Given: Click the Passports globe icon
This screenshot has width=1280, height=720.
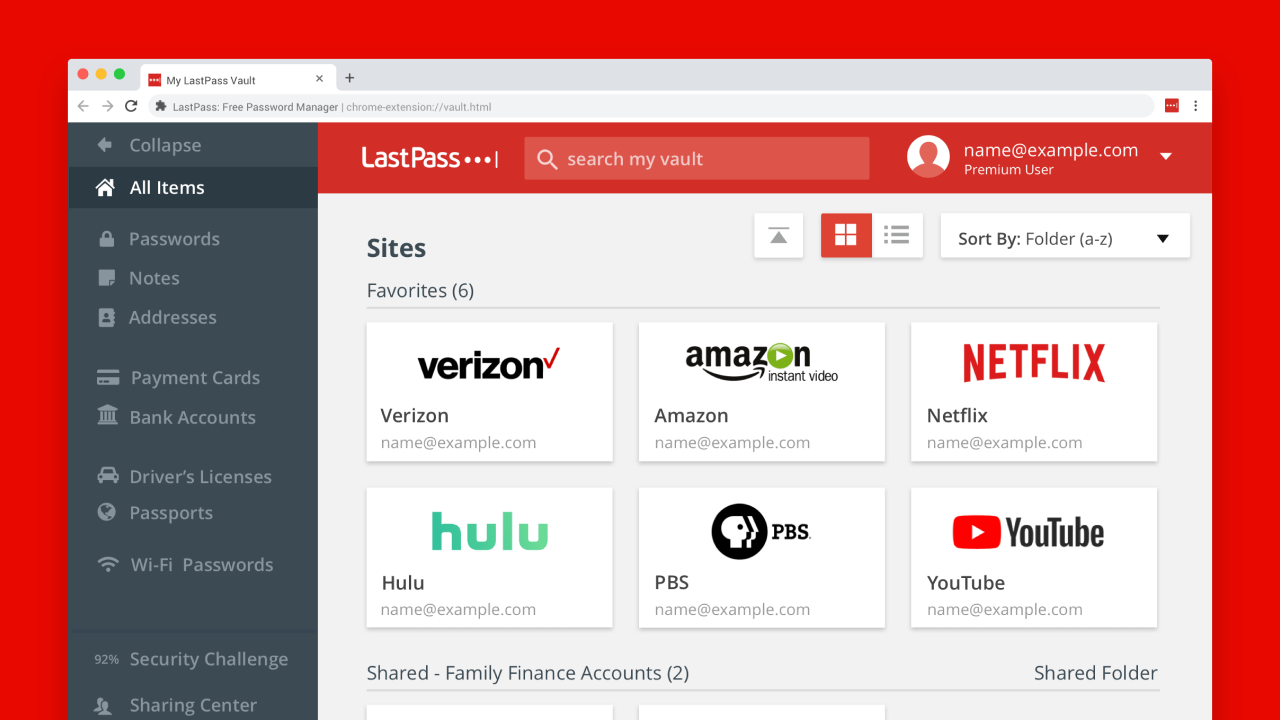Looking at the screenshot, I should tap(107, 512).
